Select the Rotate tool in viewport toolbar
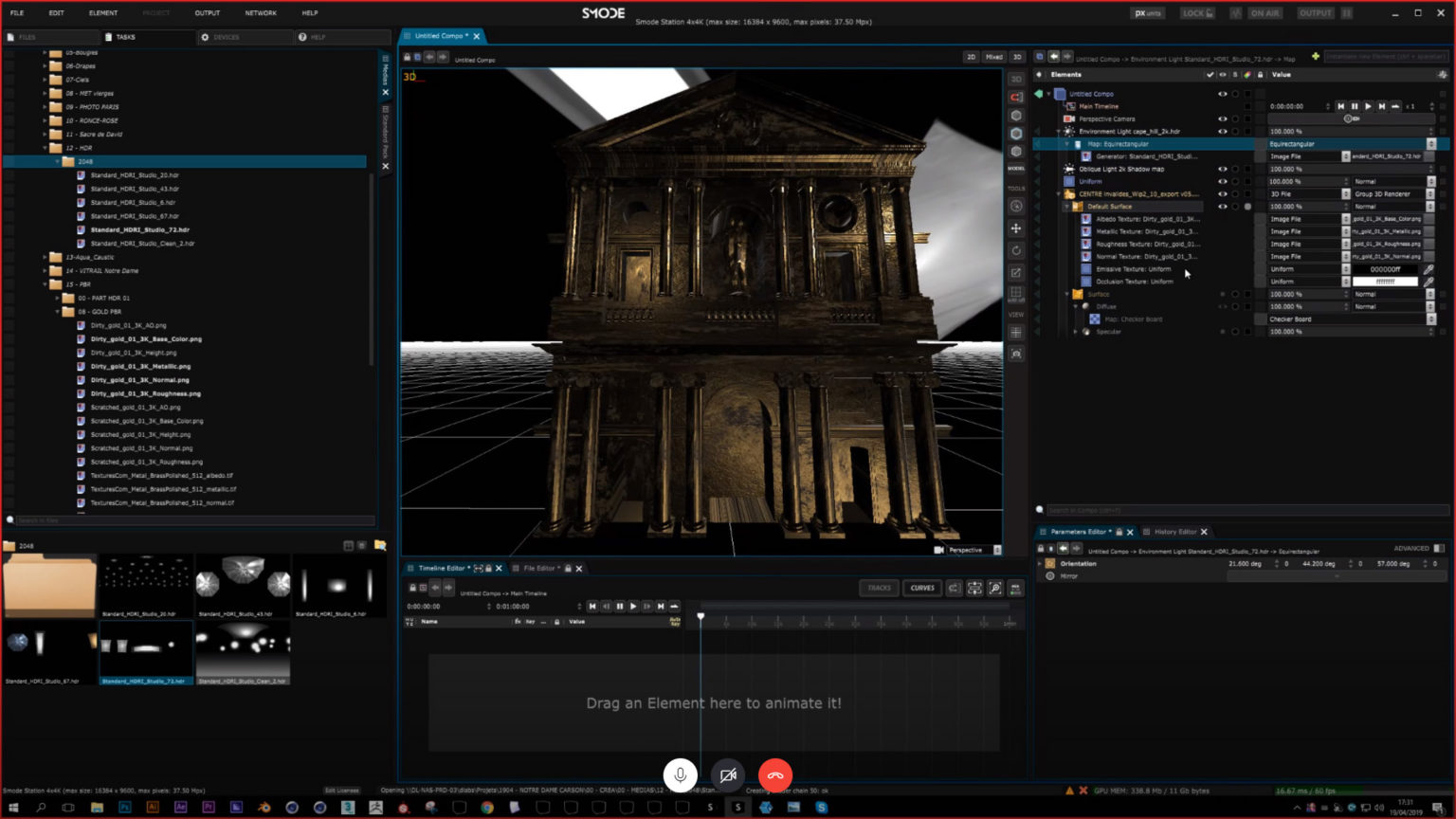 [1016, 250]
